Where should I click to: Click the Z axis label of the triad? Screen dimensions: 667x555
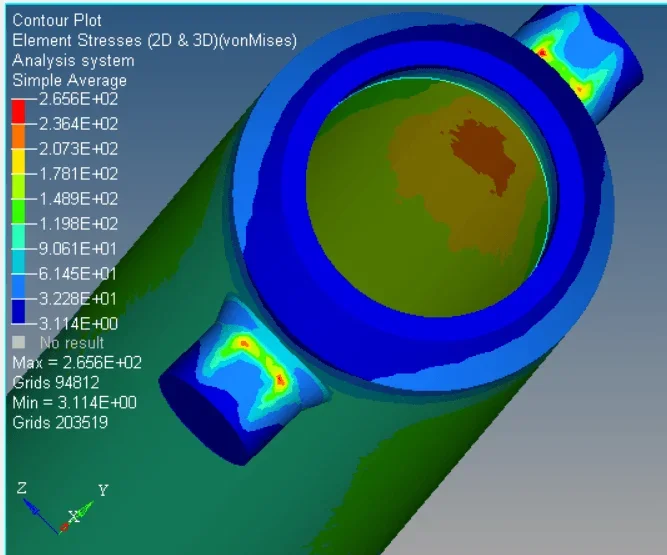click(22, 488)
